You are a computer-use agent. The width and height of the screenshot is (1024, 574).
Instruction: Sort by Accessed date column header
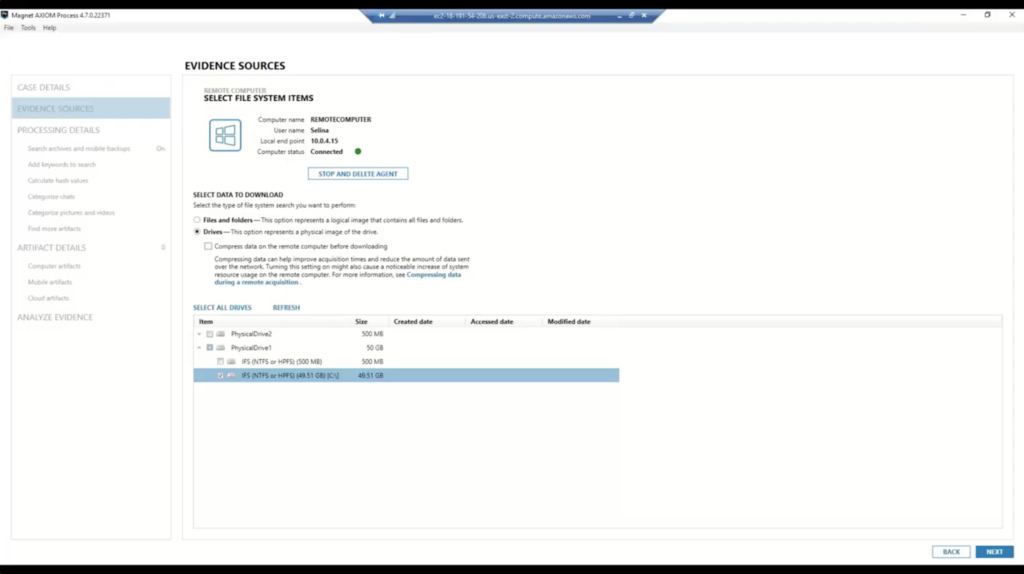tap(492, 322)
